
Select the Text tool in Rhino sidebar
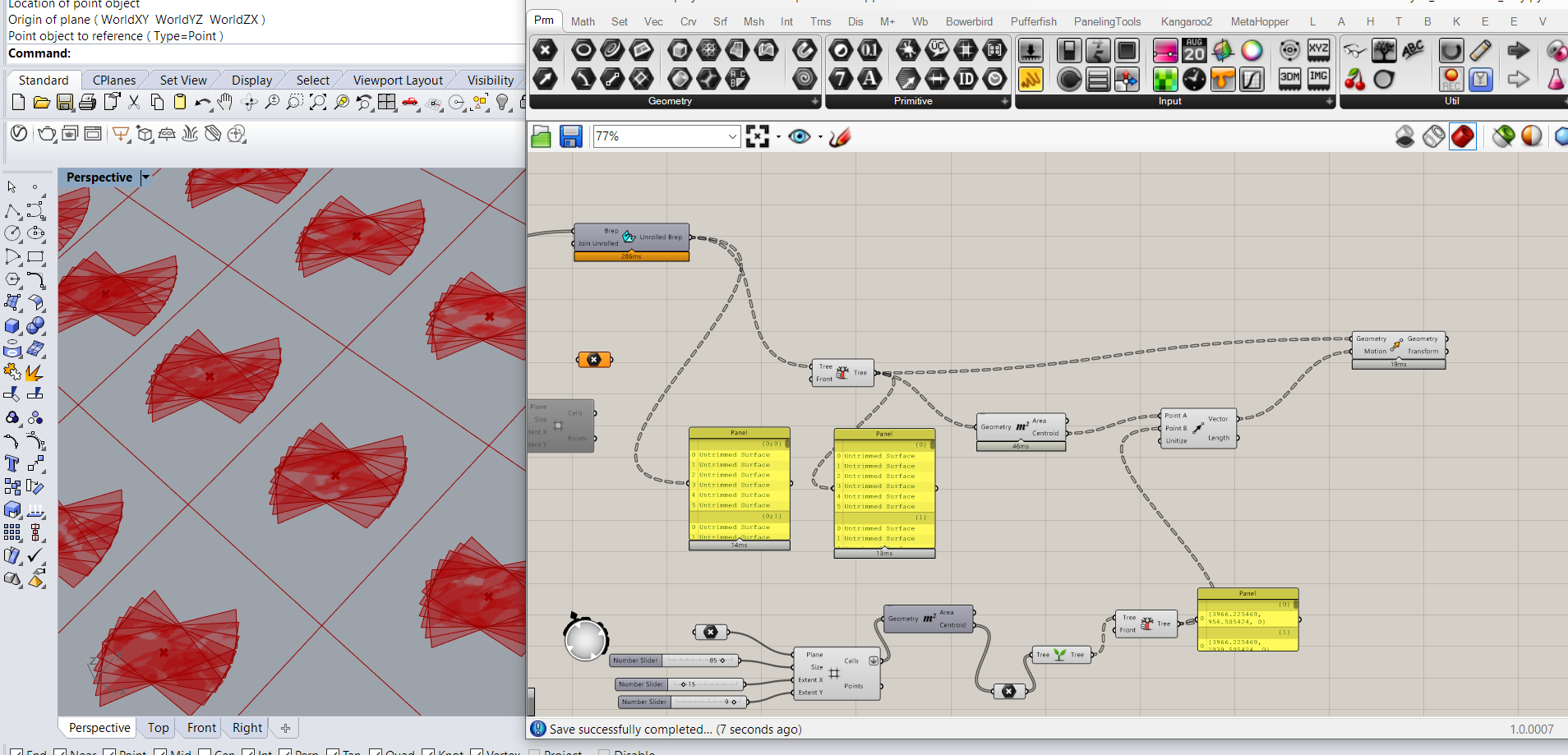12,464
